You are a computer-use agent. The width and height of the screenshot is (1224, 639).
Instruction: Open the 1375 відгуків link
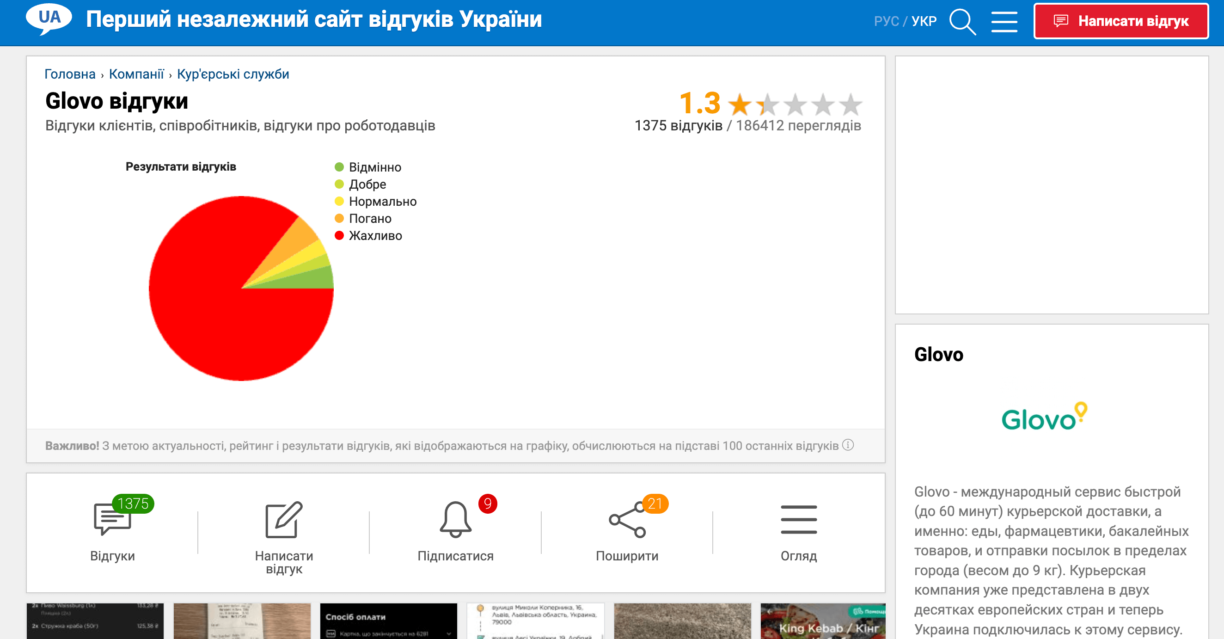(x=678, y=126)
